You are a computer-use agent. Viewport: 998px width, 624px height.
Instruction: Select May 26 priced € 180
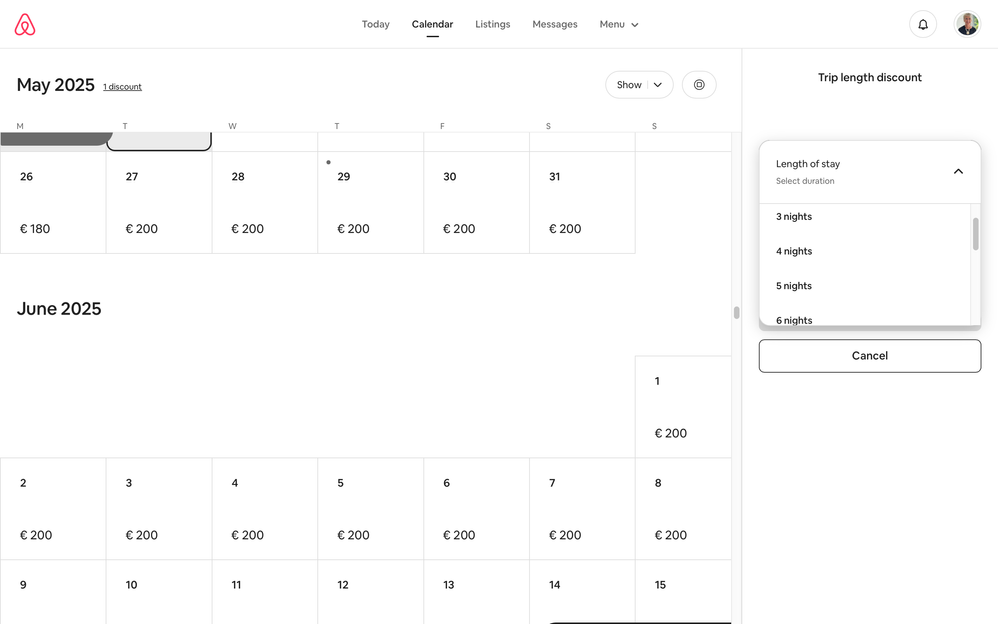[x=53, y=202]
